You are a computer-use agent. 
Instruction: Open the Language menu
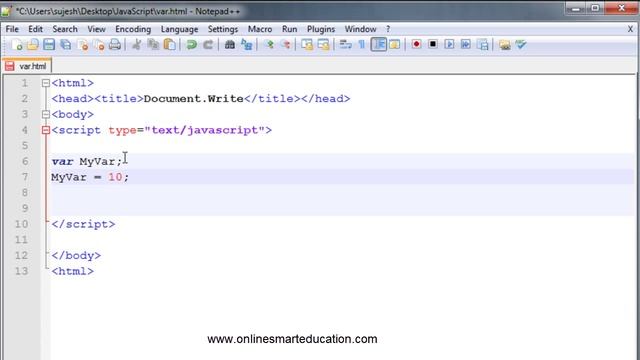(x=179, y=29)
